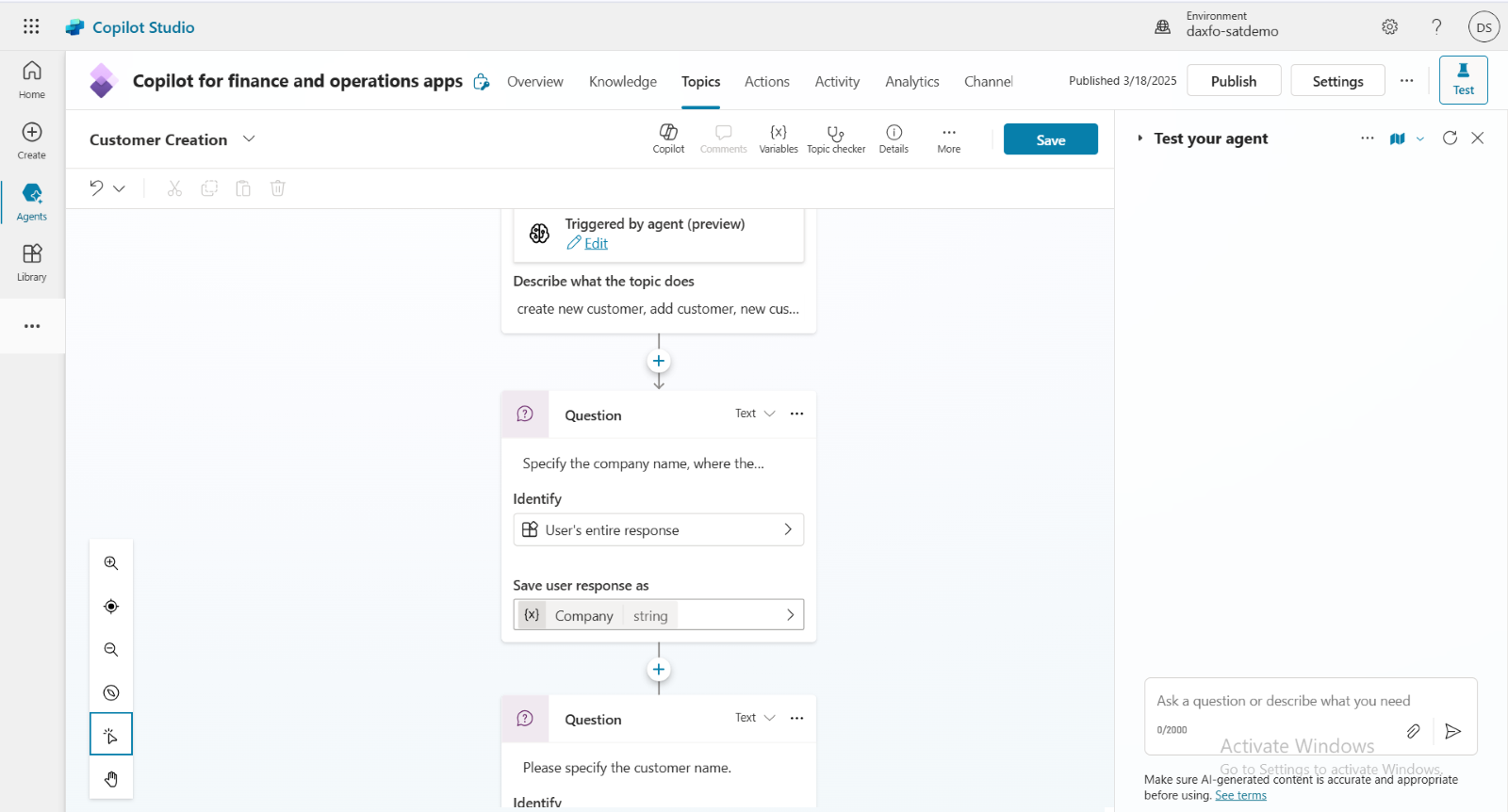Viewport: 1508px width, 812px height.
Task: Open the Variables panel
Action: point(779,138)
